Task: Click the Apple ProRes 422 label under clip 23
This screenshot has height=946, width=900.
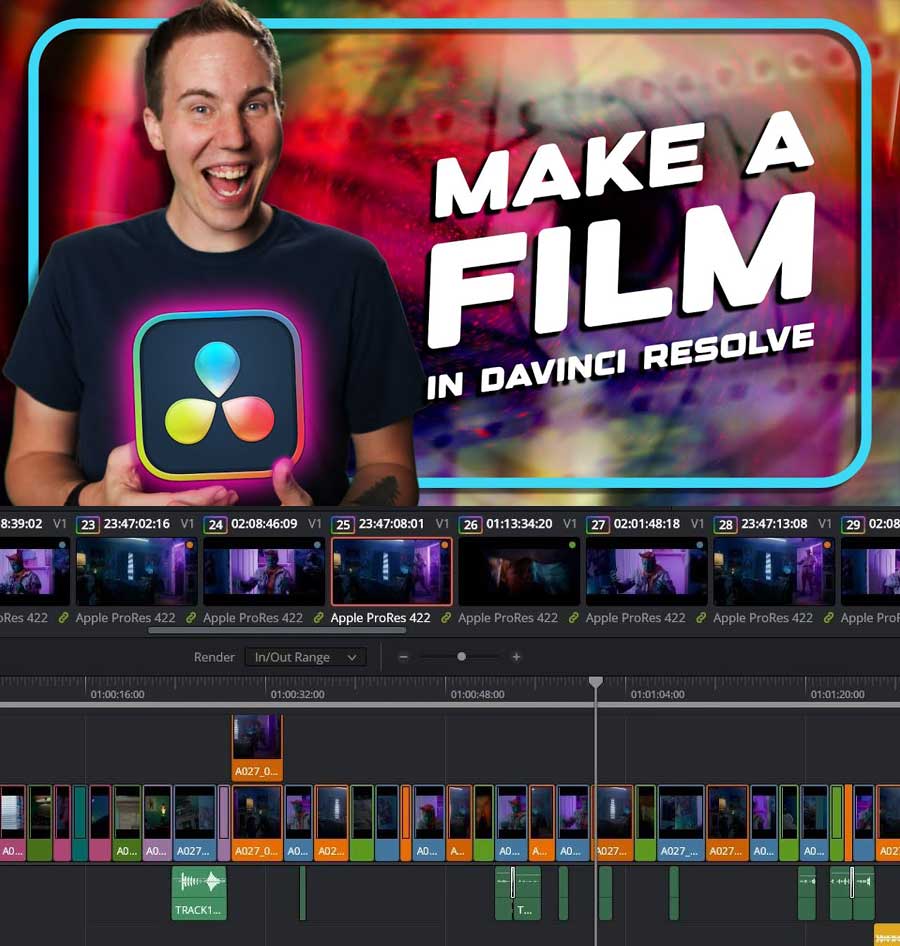Action: pos(125,618)
